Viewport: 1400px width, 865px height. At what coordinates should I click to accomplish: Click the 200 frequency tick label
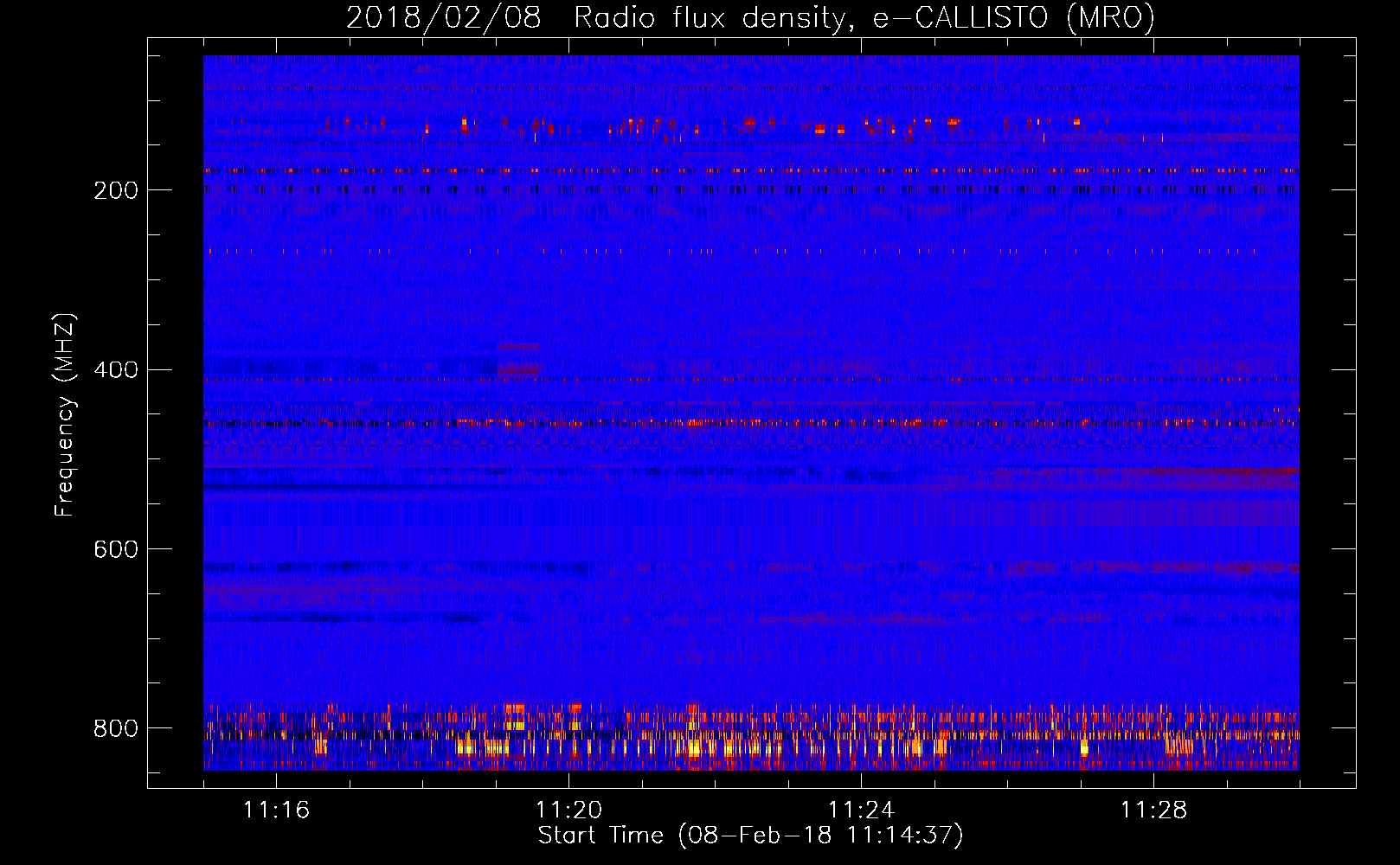coord(116,190)
